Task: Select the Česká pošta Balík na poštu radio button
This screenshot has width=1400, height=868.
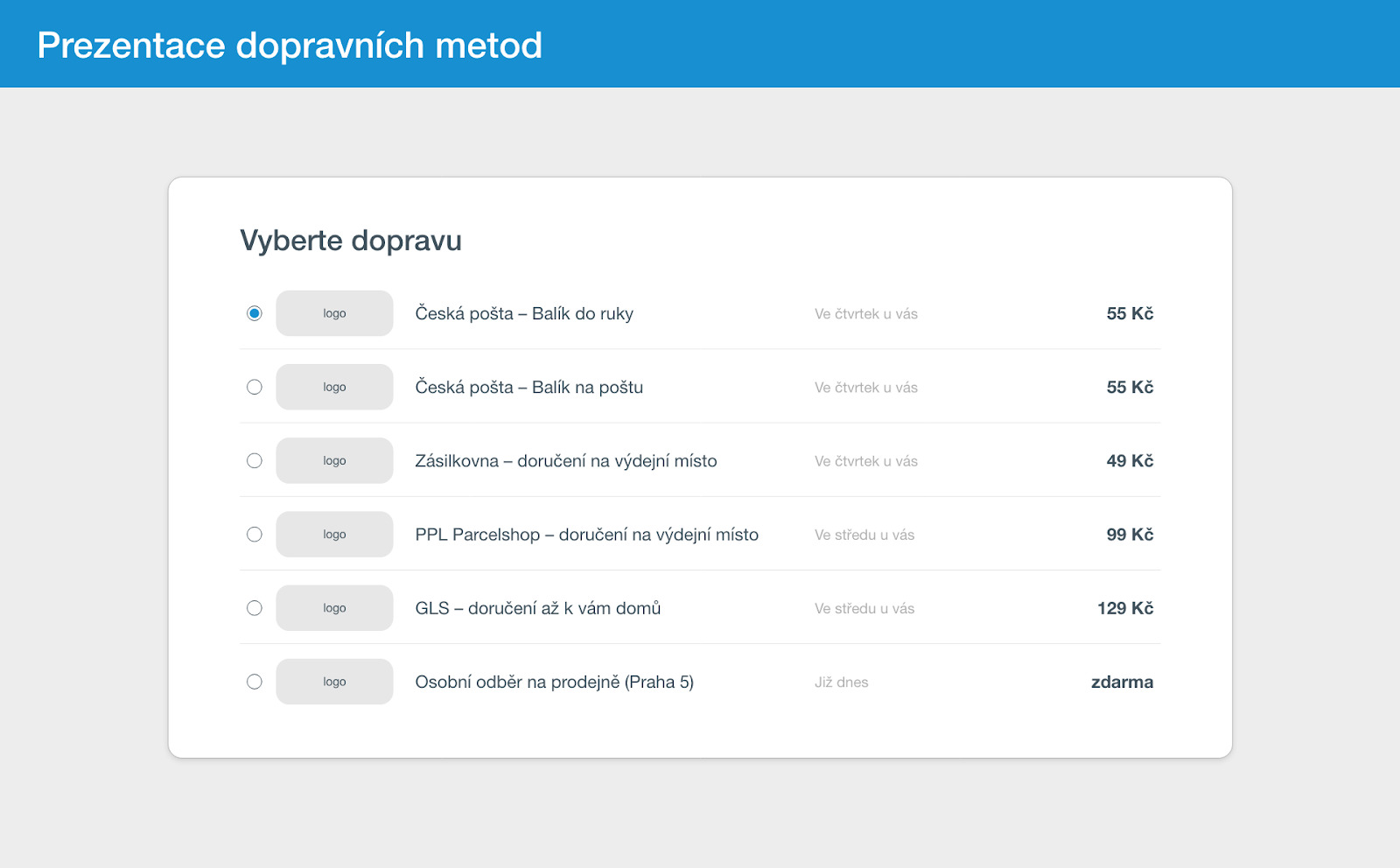Action: 254,387
